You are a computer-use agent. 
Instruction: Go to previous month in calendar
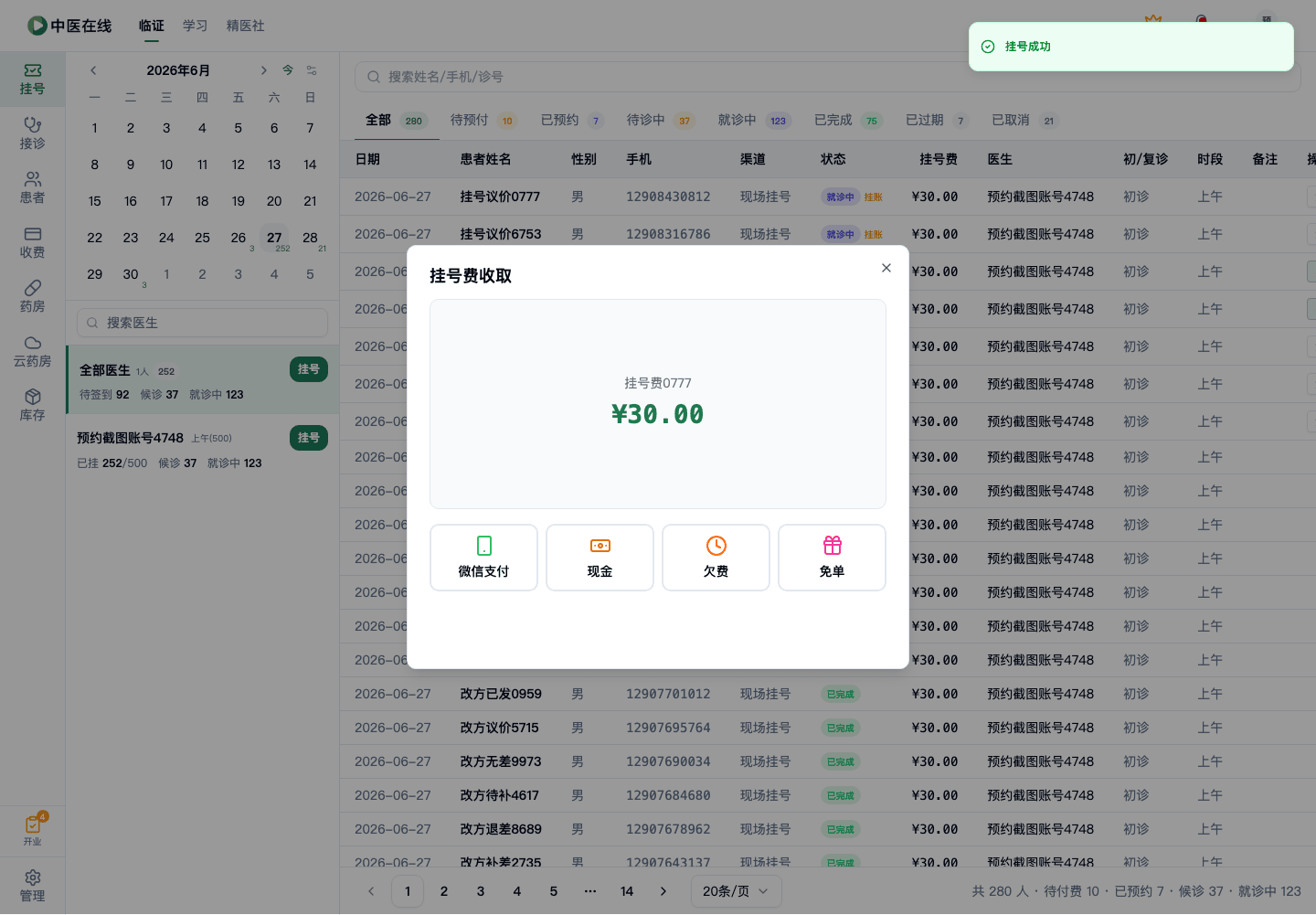click(93, 70)
